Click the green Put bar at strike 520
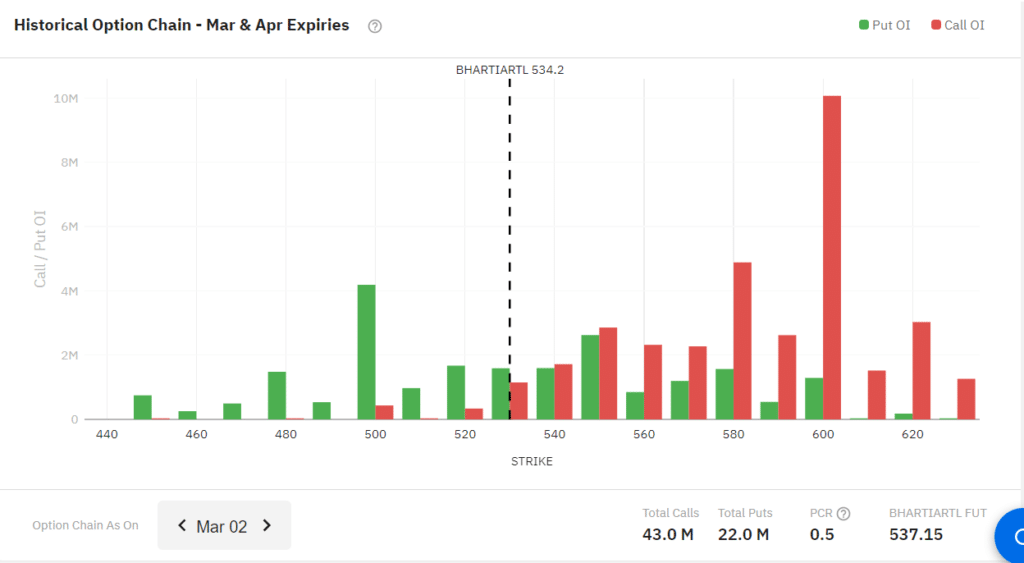 456,393
